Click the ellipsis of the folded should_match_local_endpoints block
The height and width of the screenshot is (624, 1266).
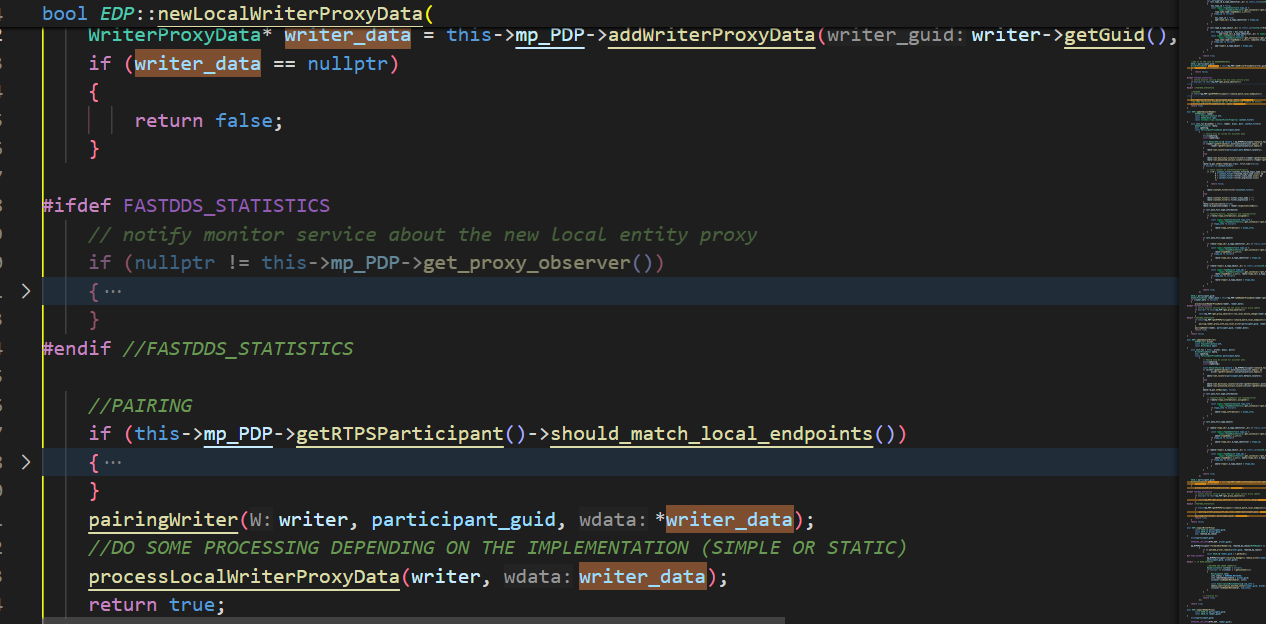[112, 463]
